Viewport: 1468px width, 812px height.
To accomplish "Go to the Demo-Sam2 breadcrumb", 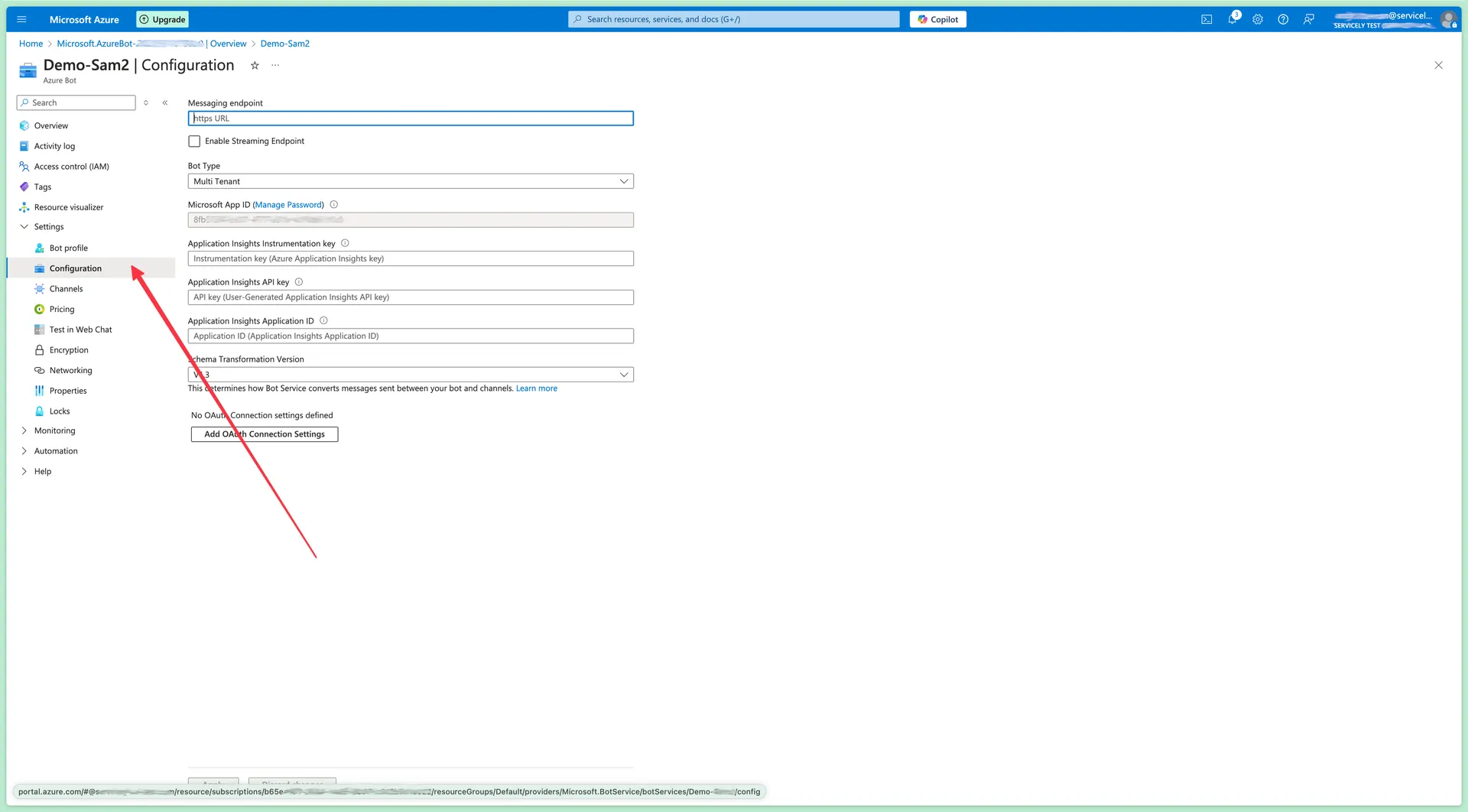I will point(285,44).
